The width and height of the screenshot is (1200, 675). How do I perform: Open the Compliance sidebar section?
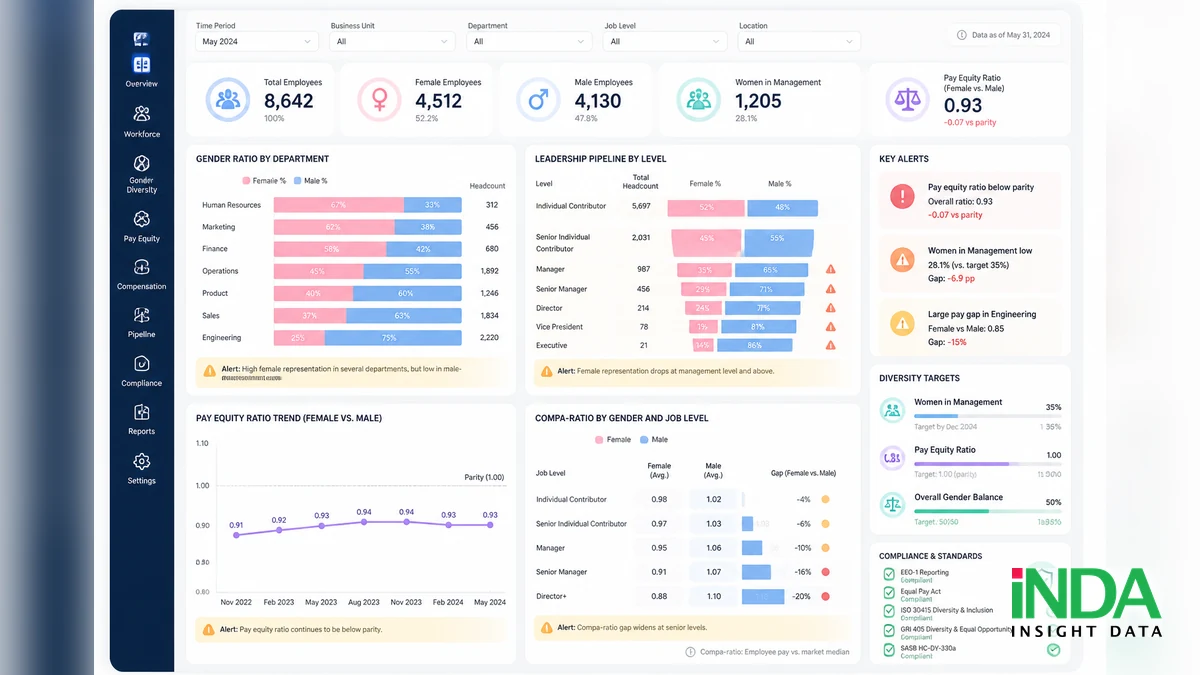point(141,371)
